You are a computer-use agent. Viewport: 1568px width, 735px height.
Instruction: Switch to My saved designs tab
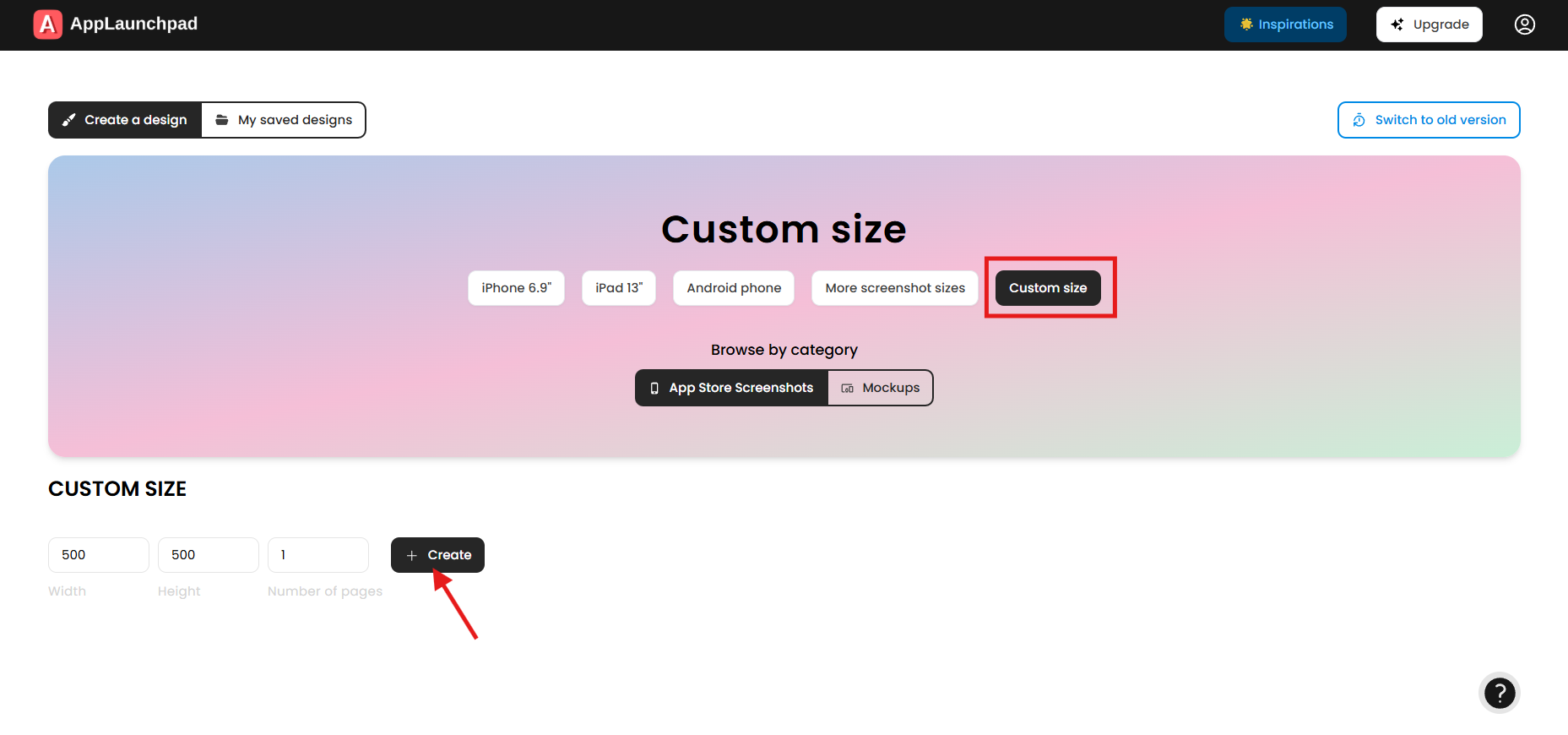click(284, 120)
